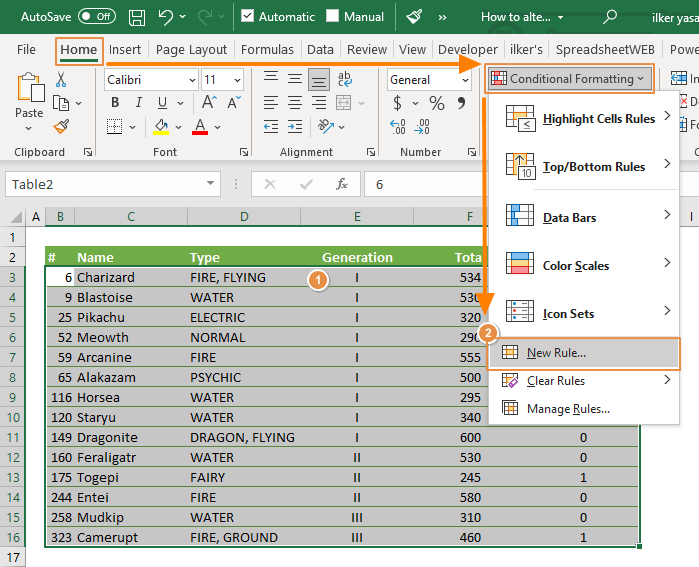Click the Borders icon

click(x=115, y=127)
